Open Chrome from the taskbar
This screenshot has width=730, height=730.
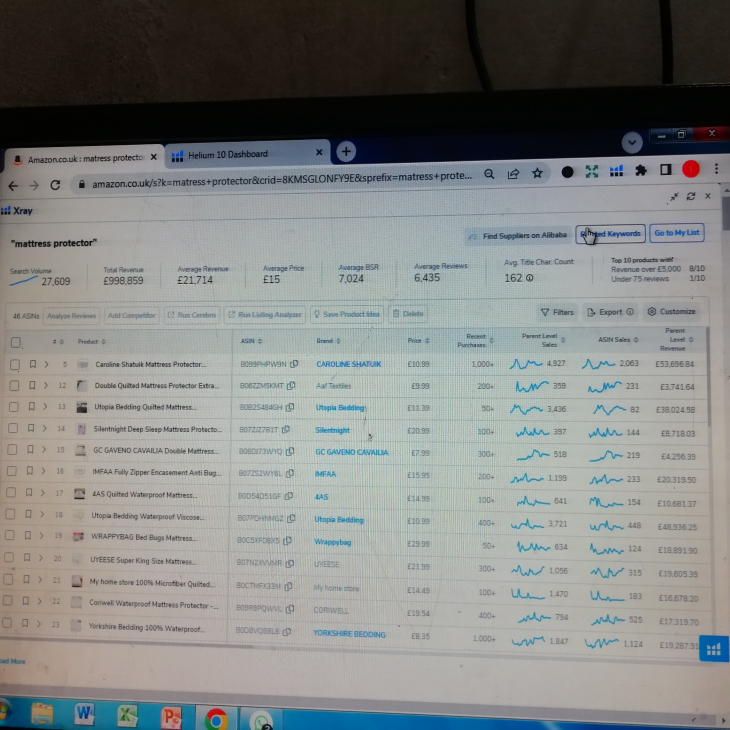[216, 719]
